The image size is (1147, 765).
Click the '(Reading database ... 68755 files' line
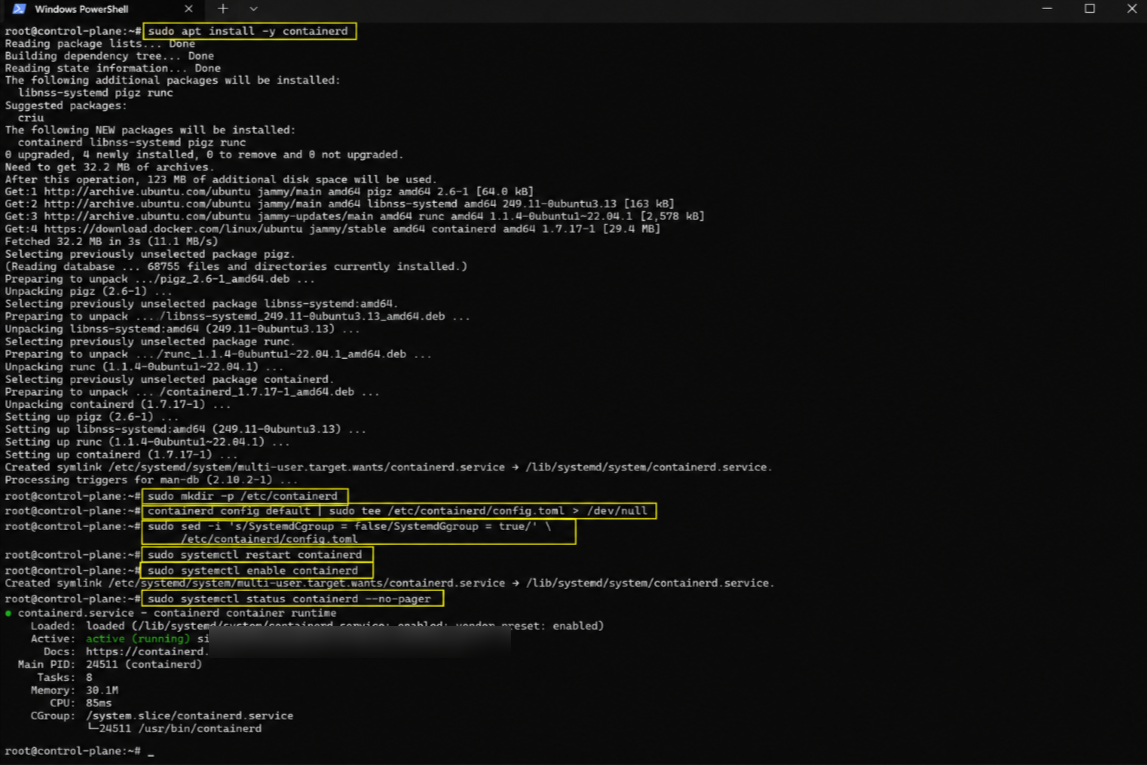pos(236,267)
